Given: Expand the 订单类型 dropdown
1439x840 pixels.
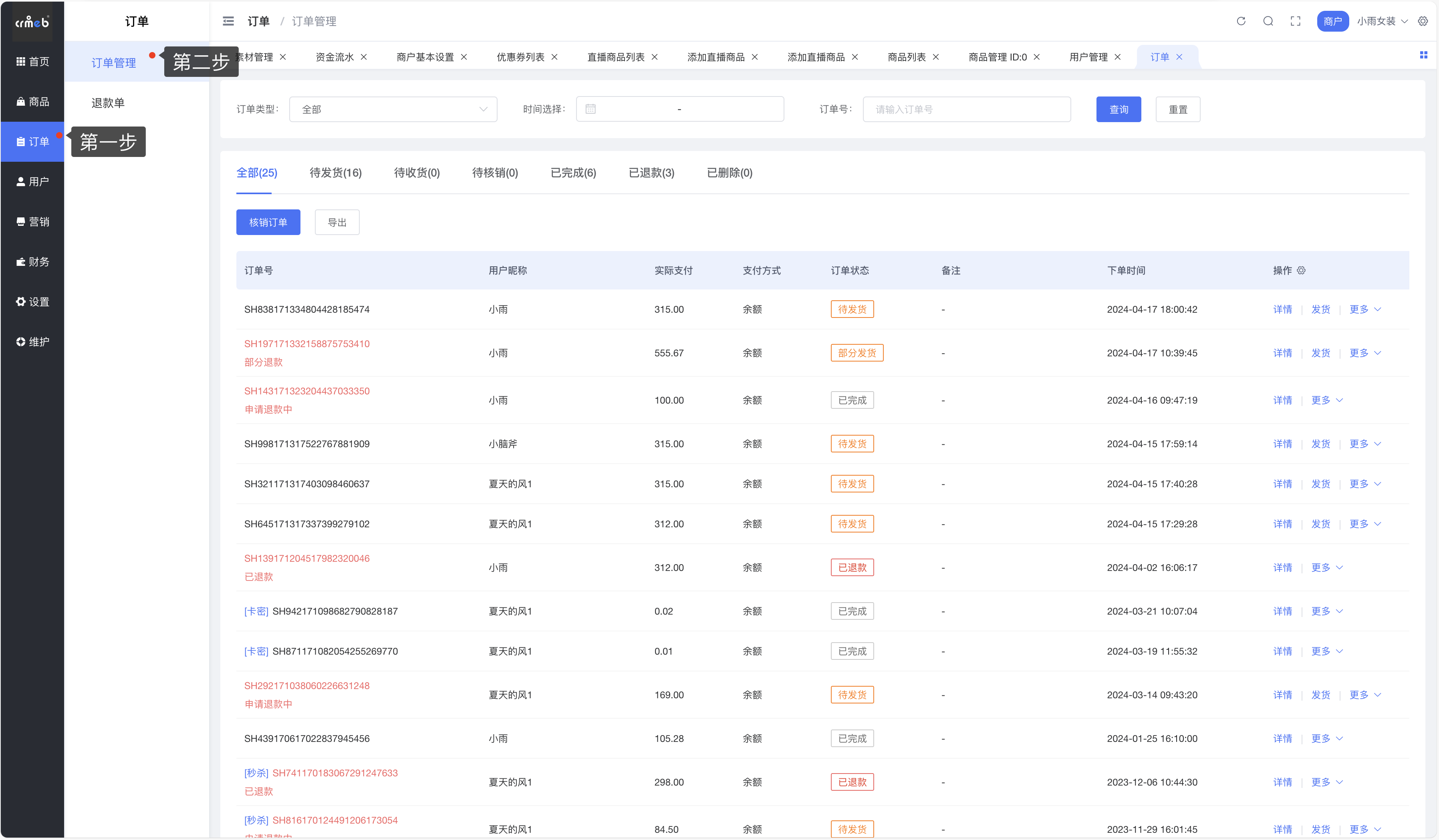Looking at the screenshot, I should coord(393,109).
